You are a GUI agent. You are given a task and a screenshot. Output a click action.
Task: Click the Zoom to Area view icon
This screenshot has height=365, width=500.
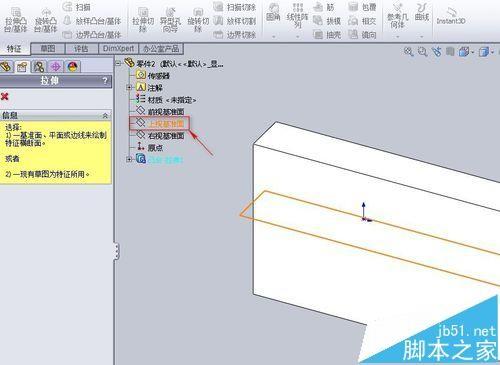[x=423, y=52]
